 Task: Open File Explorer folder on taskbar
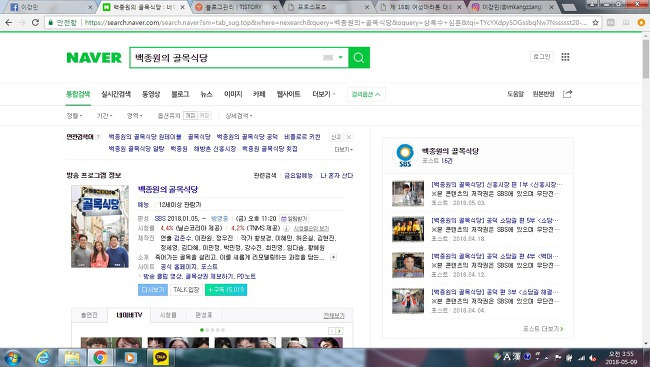[72, 357]
